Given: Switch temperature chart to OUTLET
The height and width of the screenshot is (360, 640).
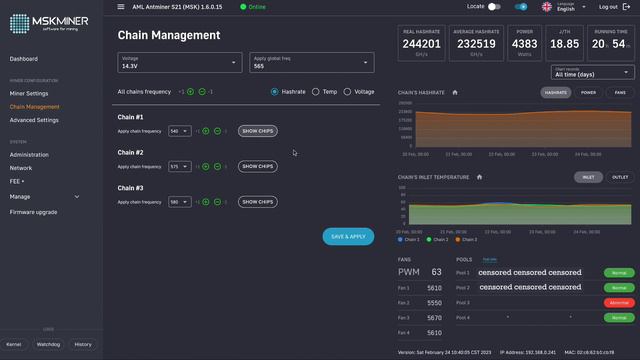Looking at the screenshot, I should point(620,177).
